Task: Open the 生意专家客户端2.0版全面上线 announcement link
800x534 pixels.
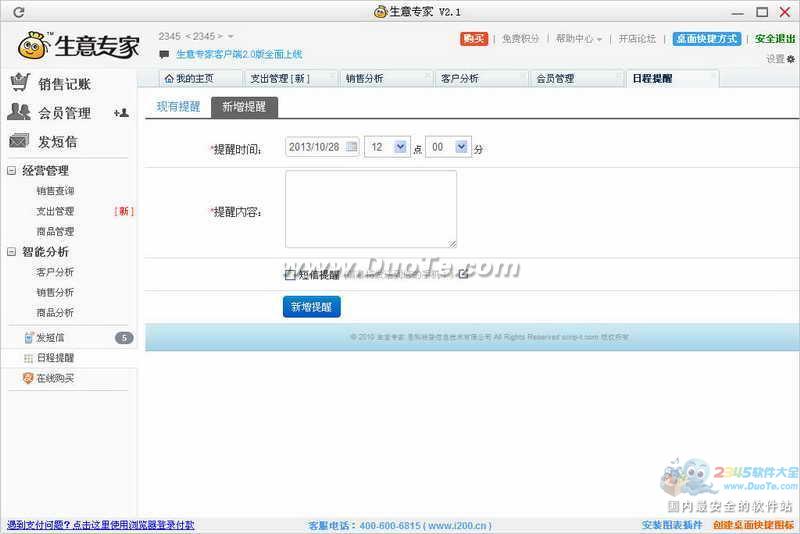Action: tap(239, 54)
